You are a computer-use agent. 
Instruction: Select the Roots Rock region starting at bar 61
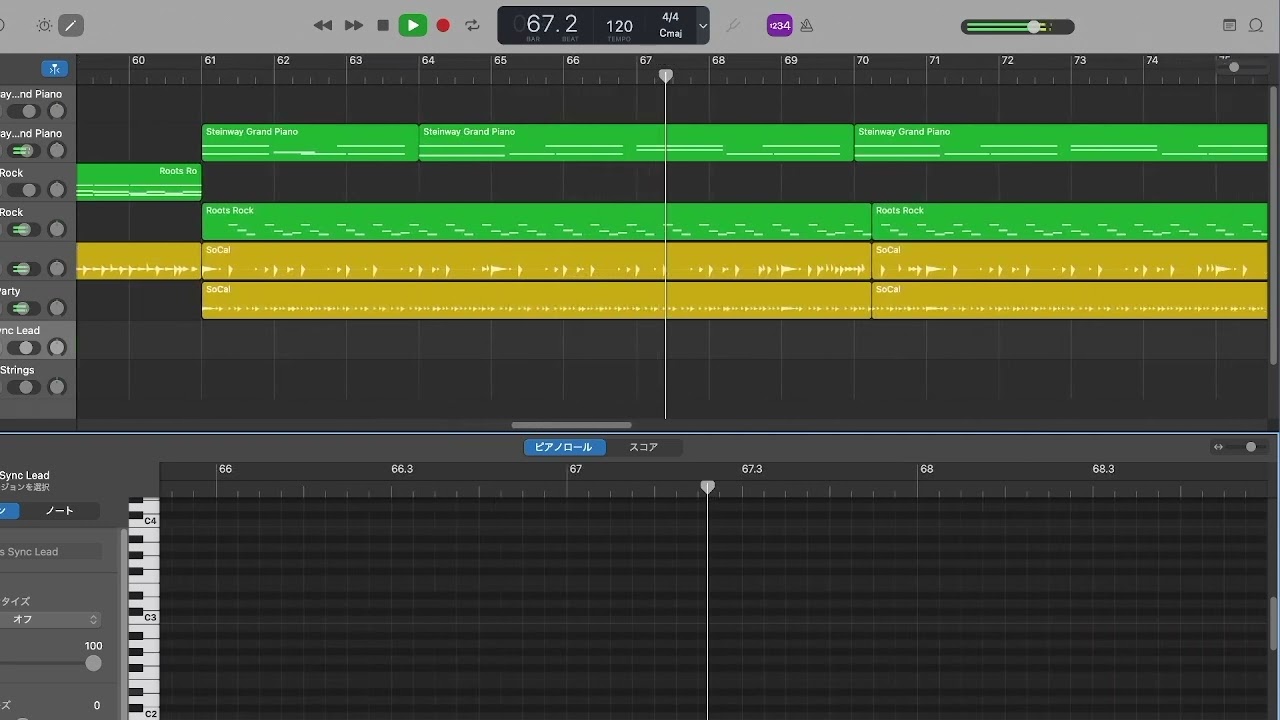[536, 221]
